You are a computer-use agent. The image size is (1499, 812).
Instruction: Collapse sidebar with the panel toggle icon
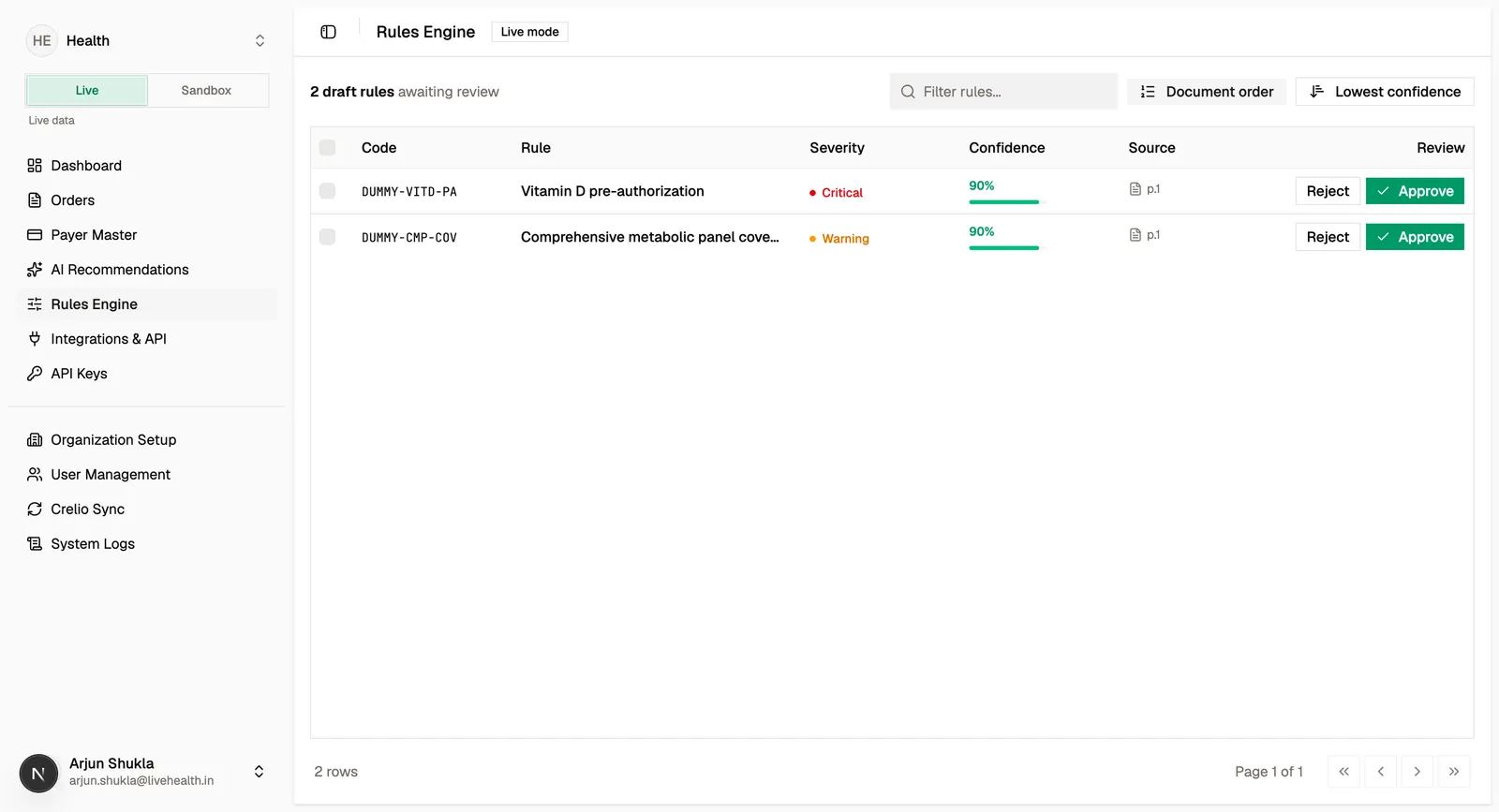328,32
